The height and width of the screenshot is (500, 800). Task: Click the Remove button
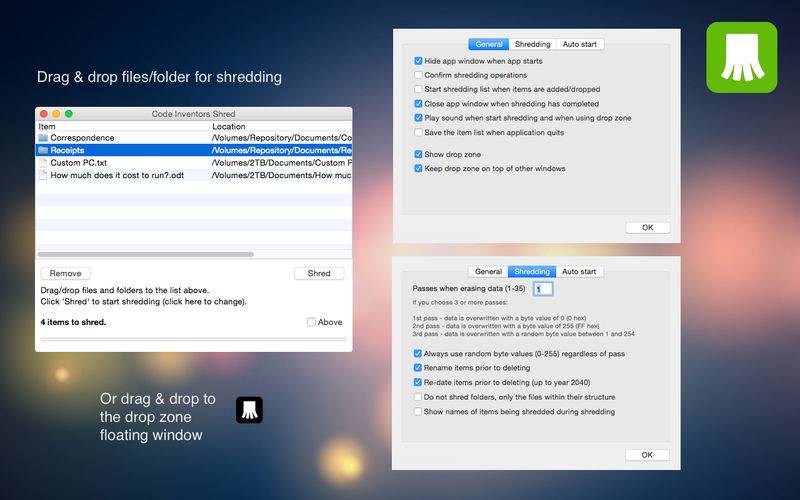[65, 273]
